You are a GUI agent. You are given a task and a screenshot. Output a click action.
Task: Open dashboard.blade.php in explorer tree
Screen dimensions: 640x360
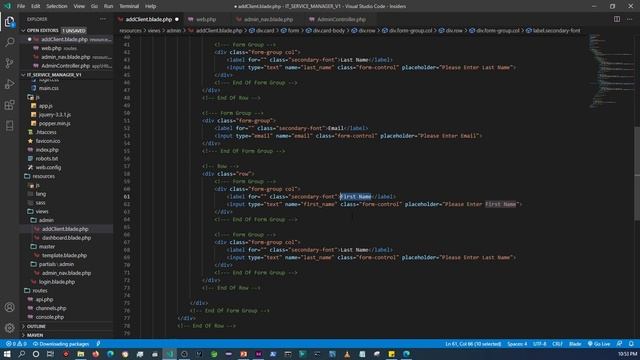point(66,238)
